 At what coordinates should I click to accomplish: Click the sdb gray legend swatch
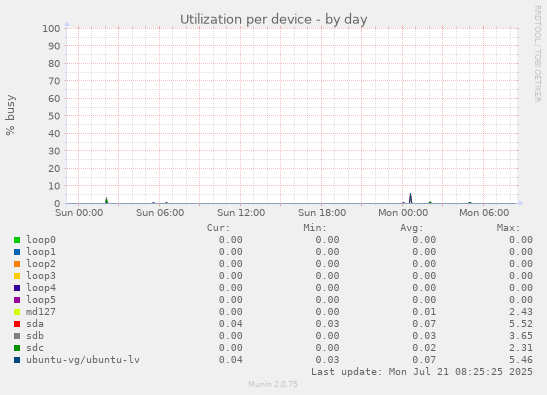click(17, 336)
